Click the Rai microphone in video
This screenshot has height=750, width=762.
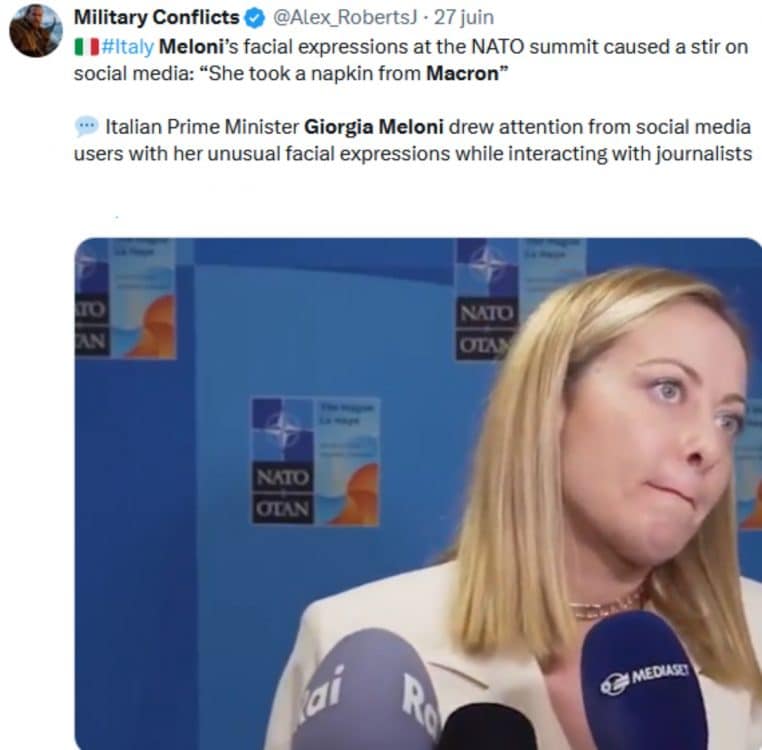[367, 690]
